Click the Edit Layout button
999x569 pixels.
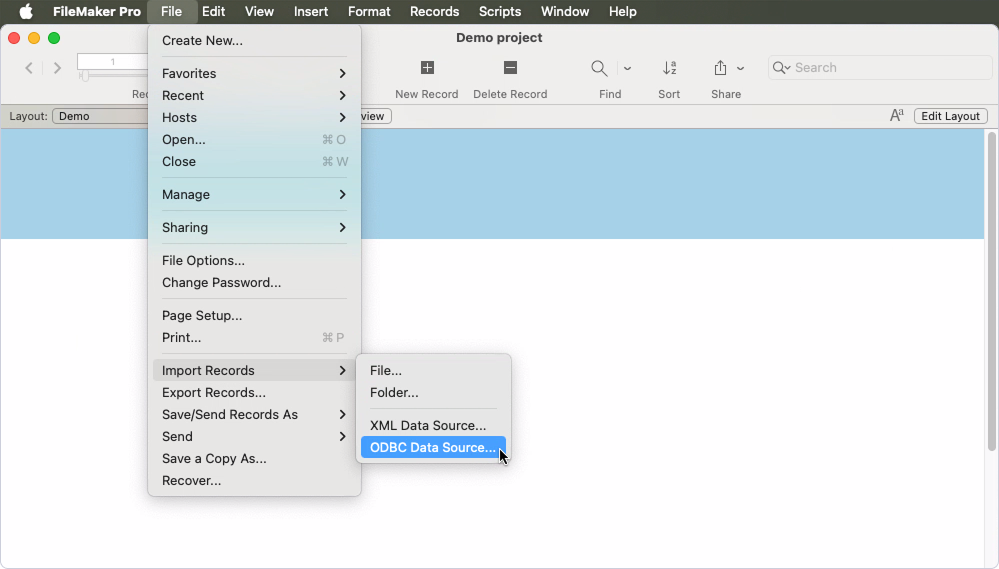click(x=951, y=116)
